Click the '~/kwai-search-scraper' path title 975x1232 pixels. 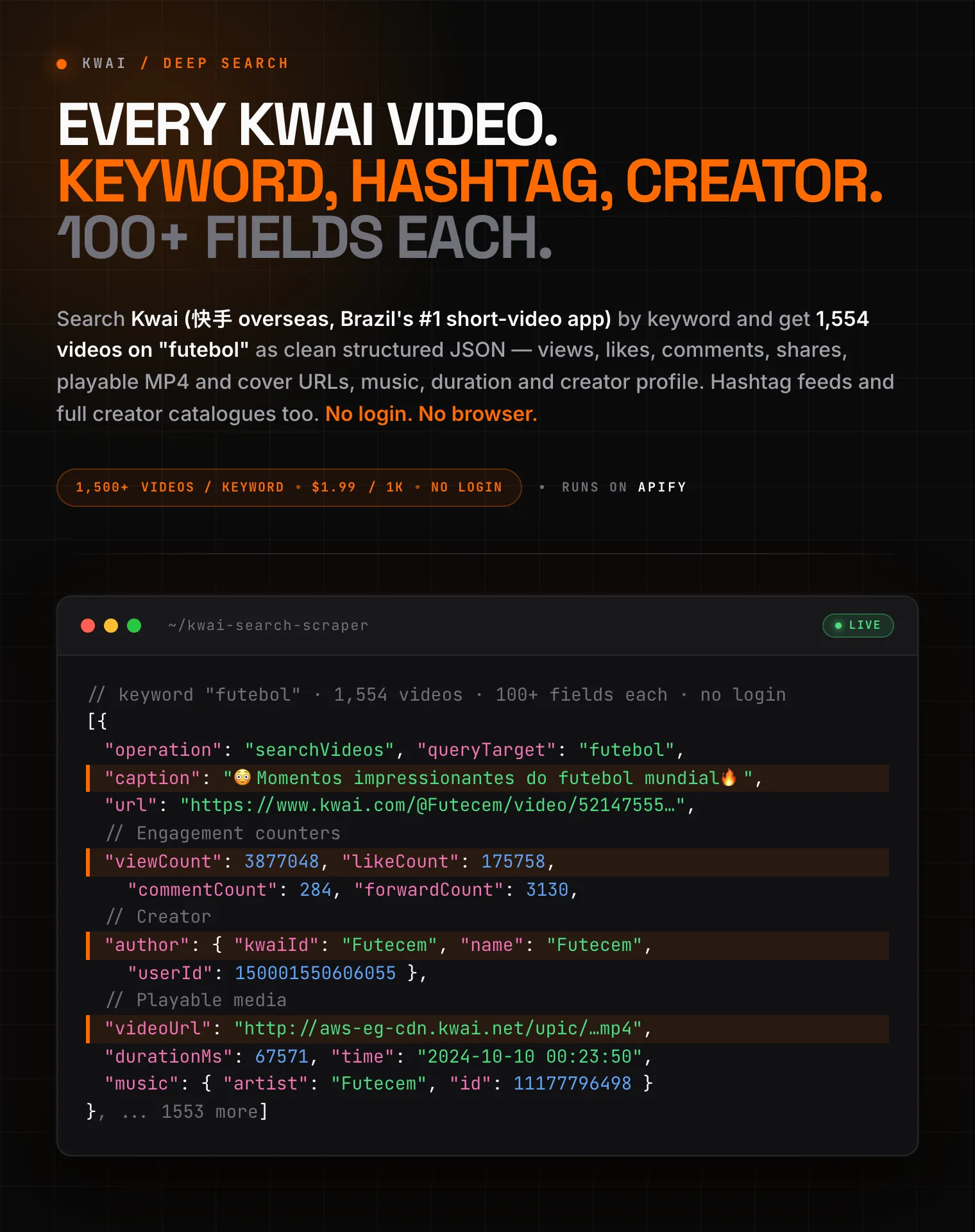coord(268,626)
